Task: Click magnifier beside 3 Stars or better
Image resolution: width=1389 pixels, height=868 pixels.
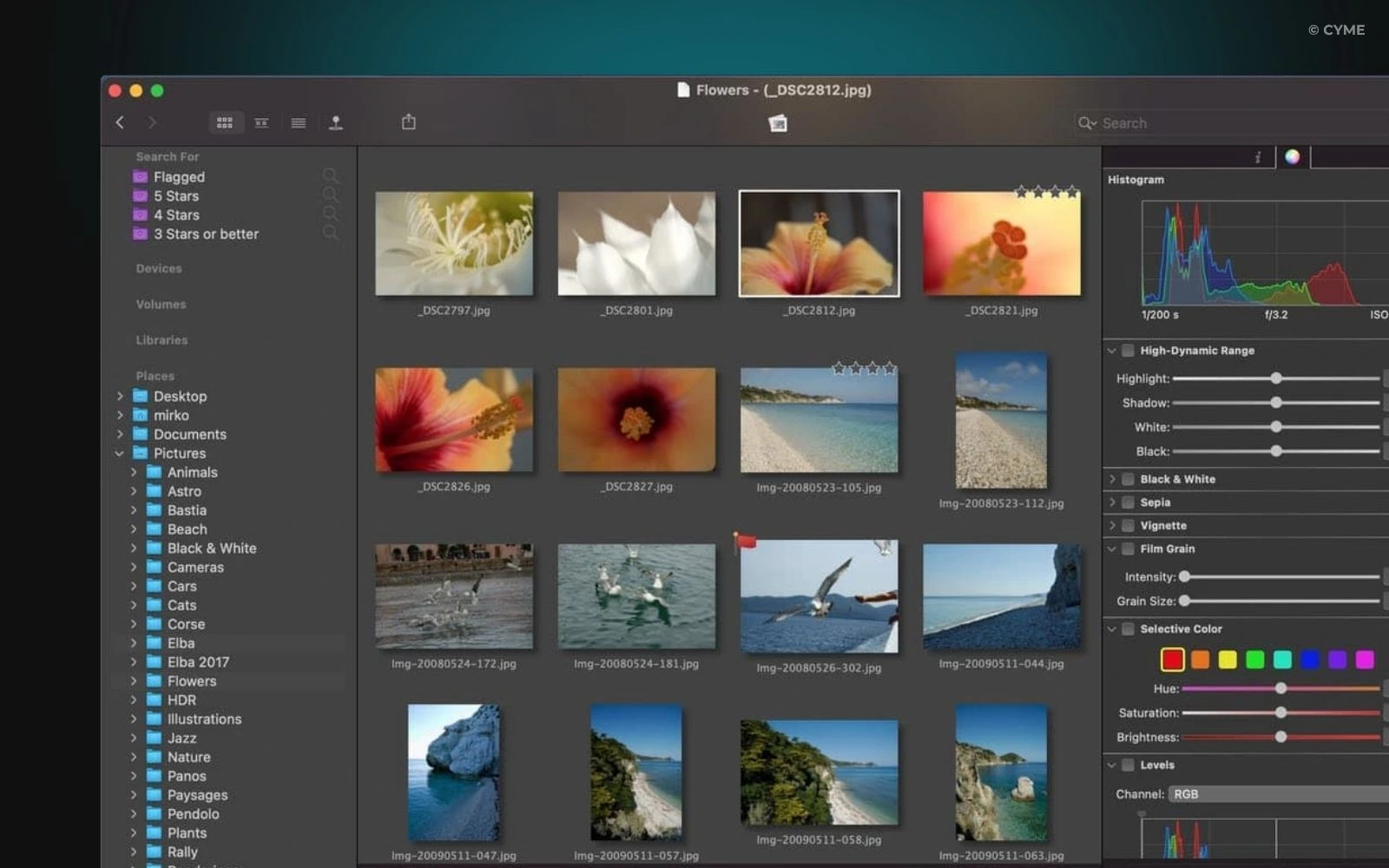Action: [x=331, y=233]
